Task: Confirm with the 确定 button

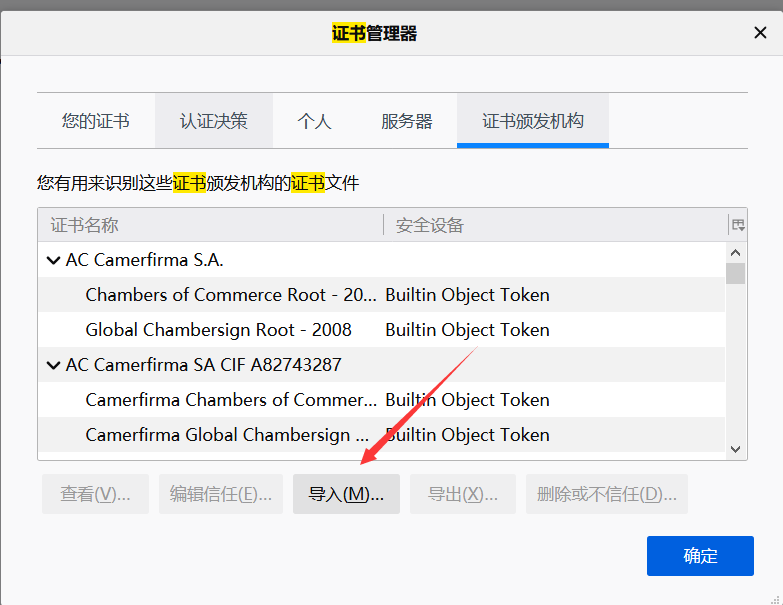Action: [700, 556]
